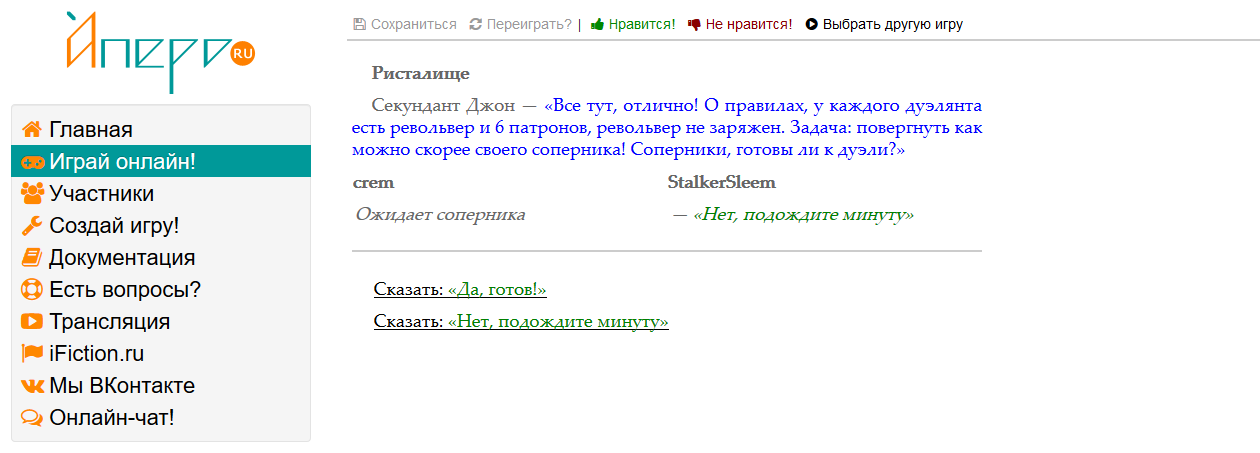Screen dimensions: 1260x453
Task: Click the thumbs-down icon
Action: [694, 24]
